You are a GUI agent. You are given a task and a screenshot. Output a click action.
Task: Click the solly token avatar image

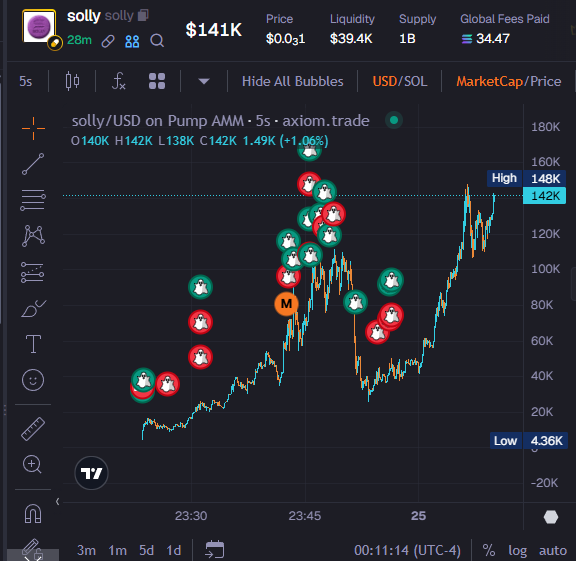pyautogui.click(x=39, y=26)
